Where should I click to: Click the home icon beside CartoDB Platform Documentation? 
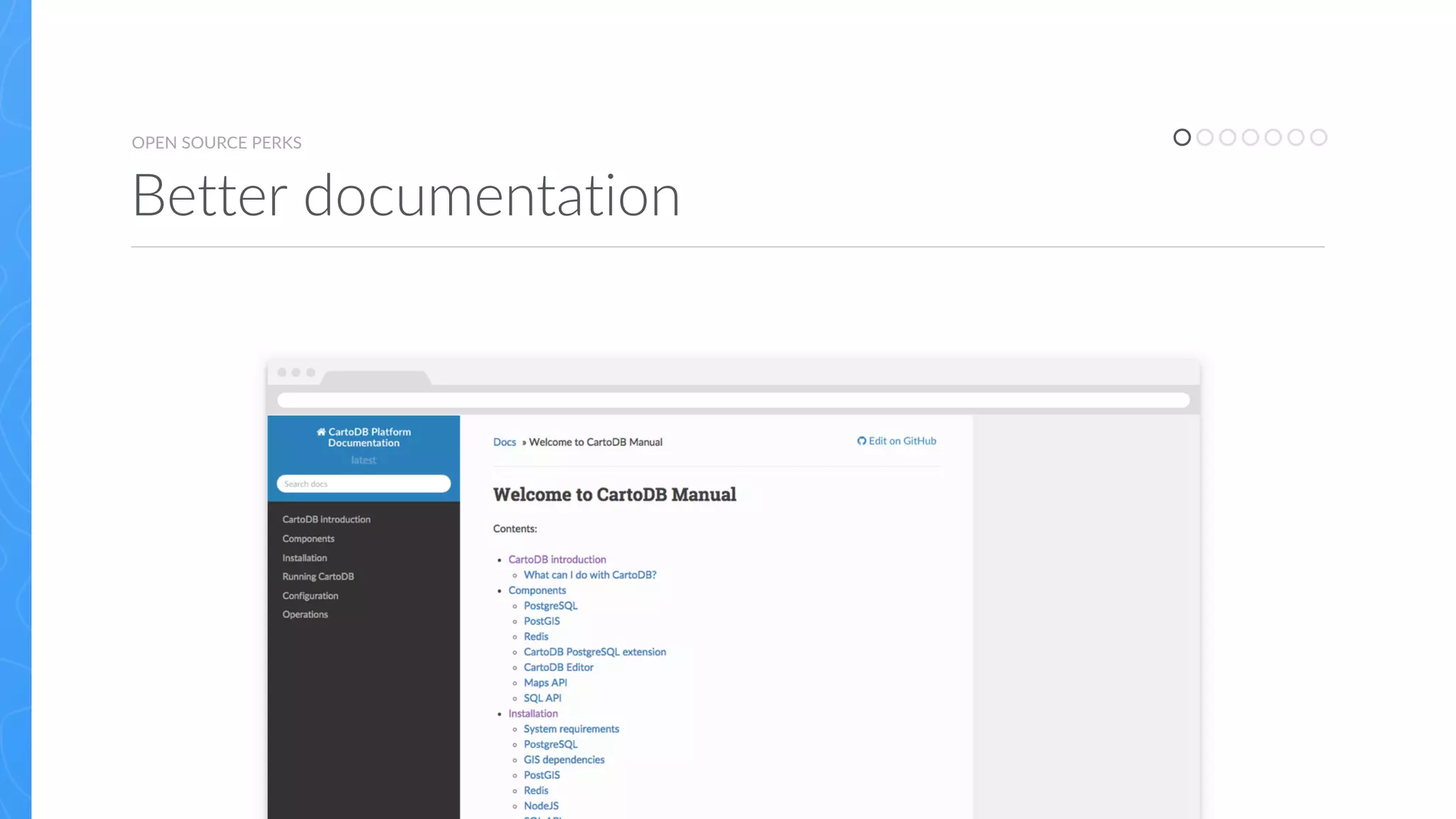[x=321, y=432]
